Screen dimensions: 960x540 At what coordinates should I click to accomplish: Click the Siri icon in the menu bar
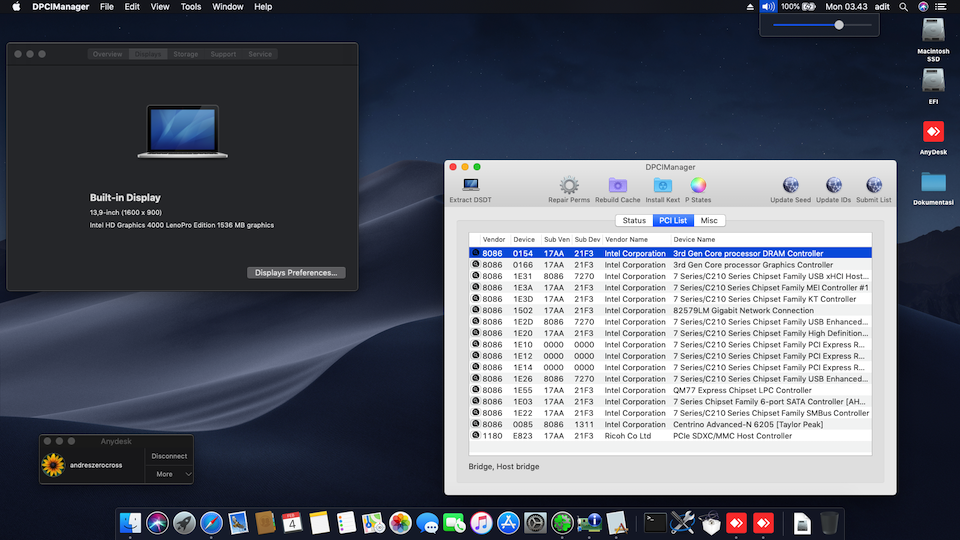(x=923, y=7)
